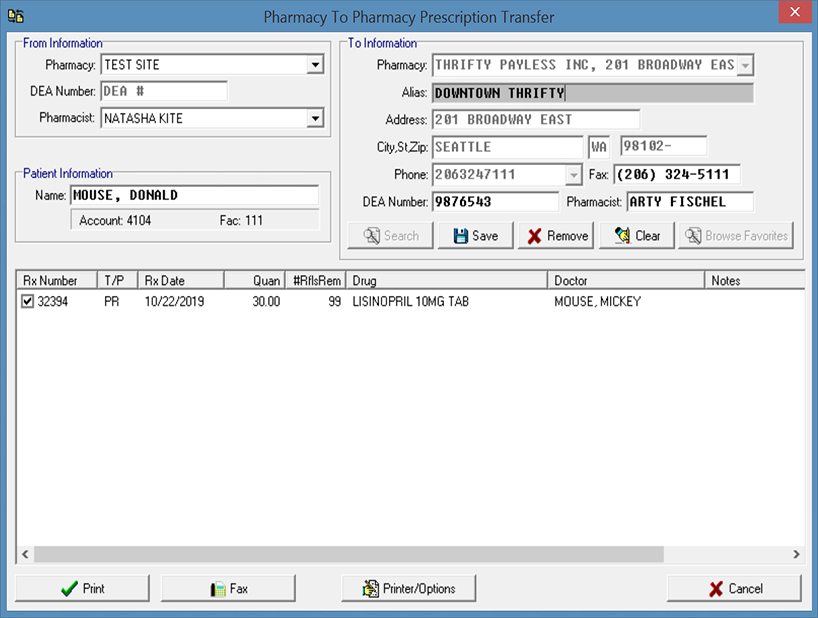Click the right scroll arrow
This screenshot has height=618, width=818.
click(x=796, y=554)
